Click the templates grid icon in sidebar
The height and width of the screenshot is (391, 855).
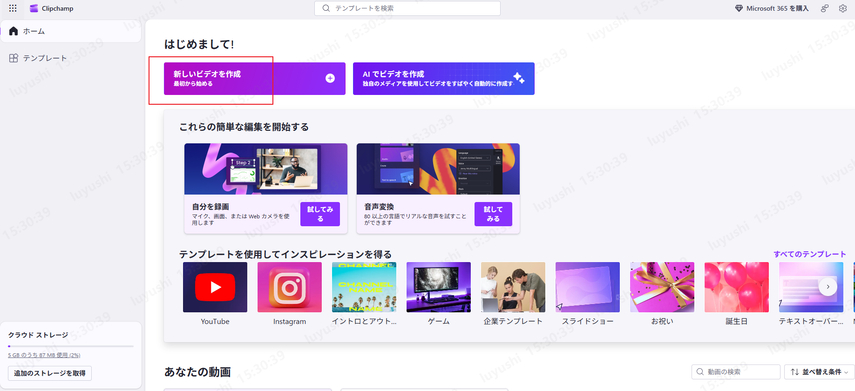tap(14, 58)
